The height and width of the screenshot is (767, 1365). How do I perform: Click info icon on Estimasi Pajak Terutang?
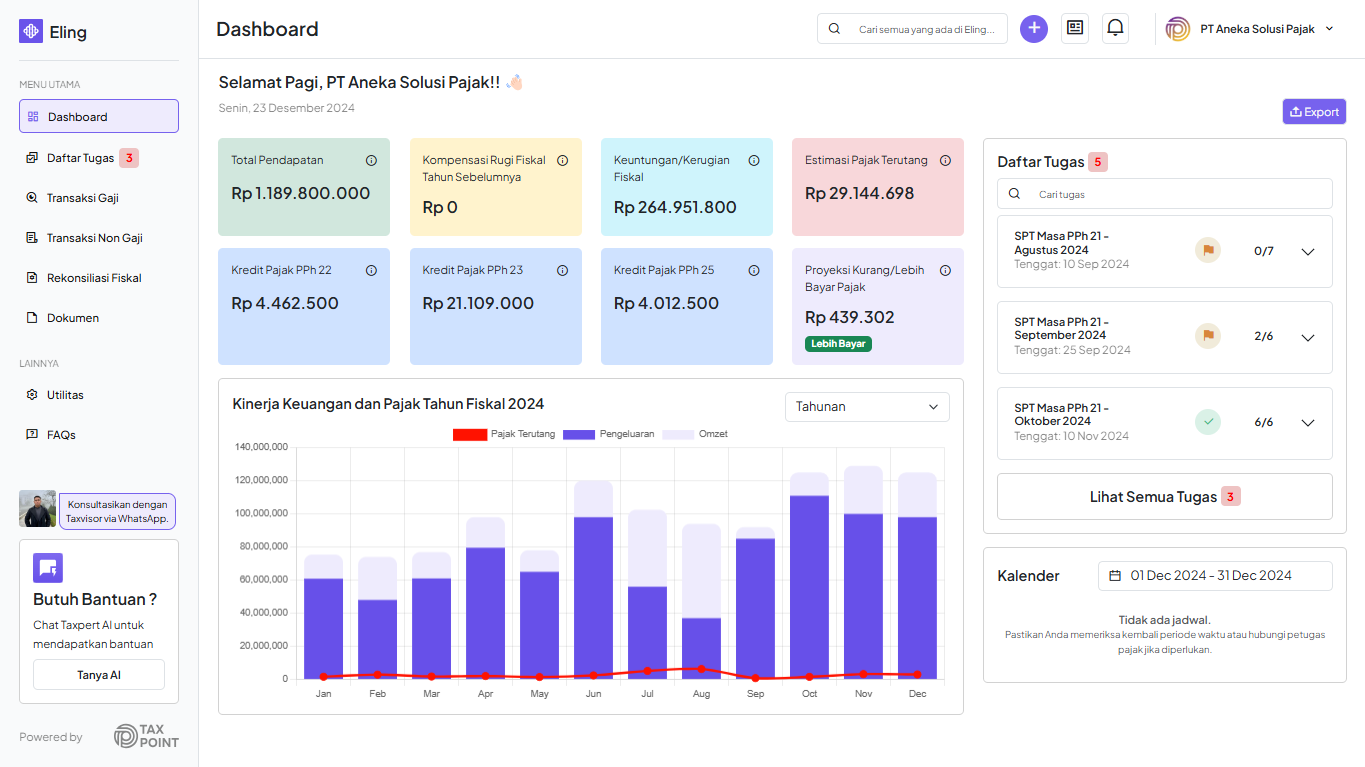click(x=945, y=160)
